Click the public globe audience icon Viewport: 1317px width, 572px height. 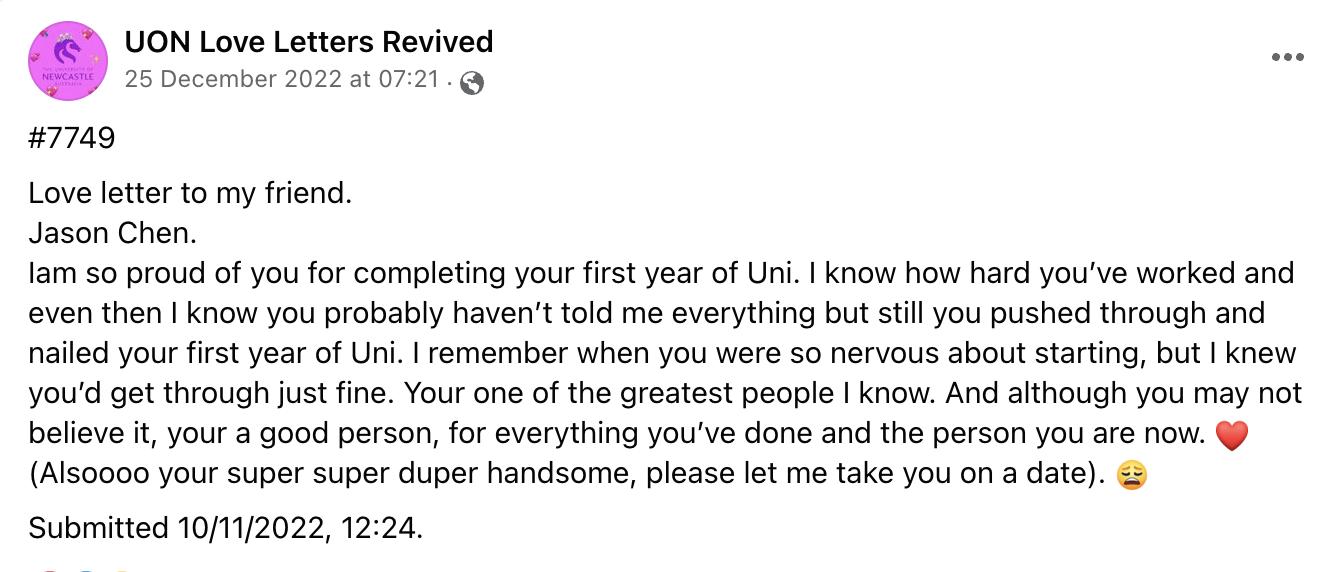click(472, 84)
